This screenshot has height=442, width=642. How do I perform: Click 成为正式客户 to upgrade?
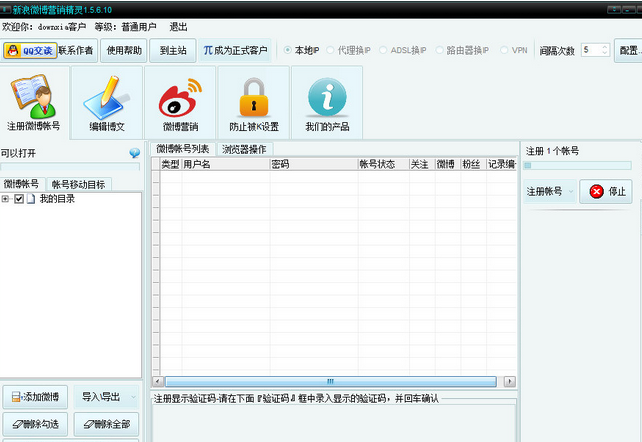tap(235, 50)
